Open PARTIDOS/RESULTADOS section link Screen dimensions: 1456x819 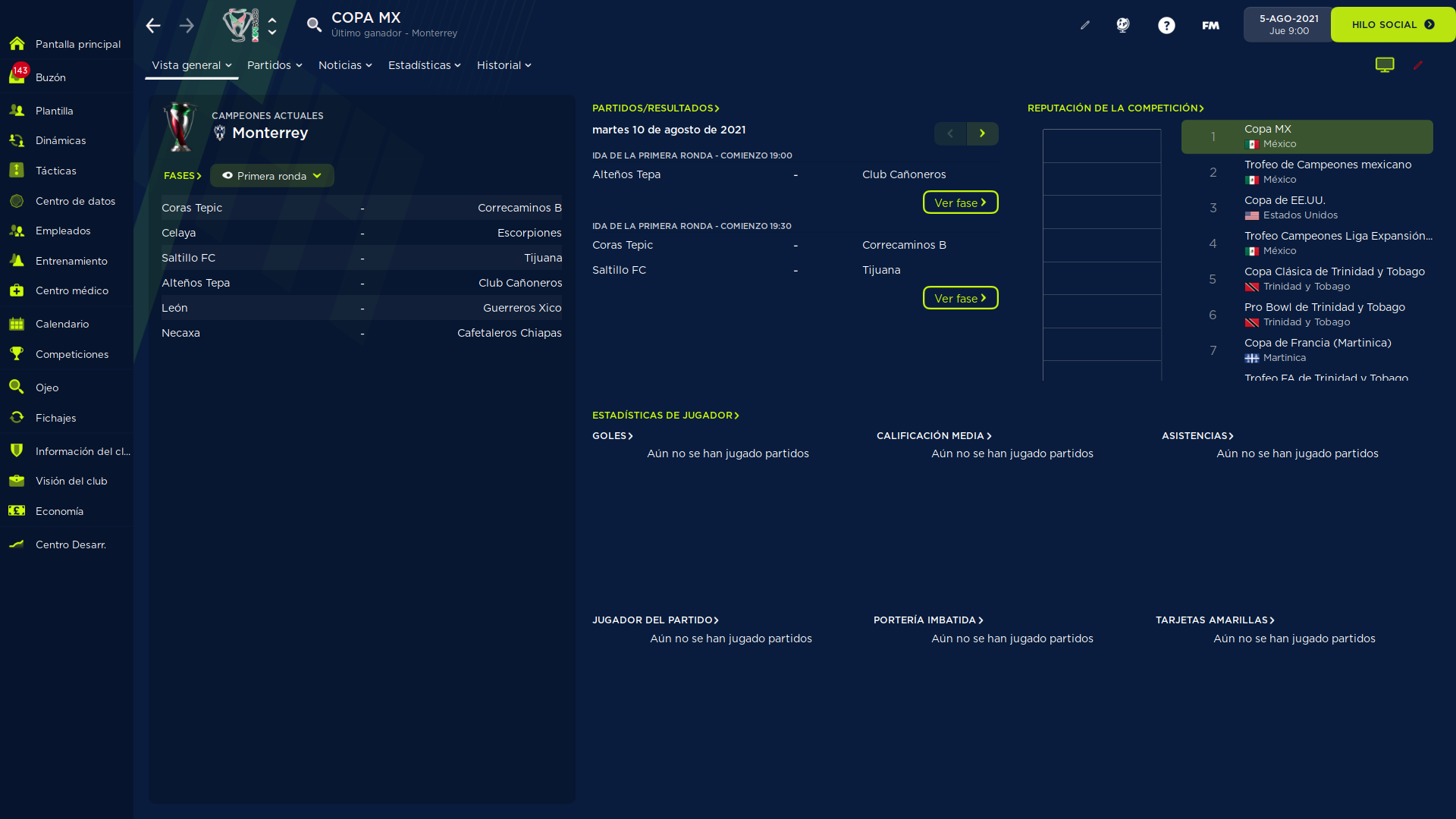pyautogui.click(x=656, y=108)
